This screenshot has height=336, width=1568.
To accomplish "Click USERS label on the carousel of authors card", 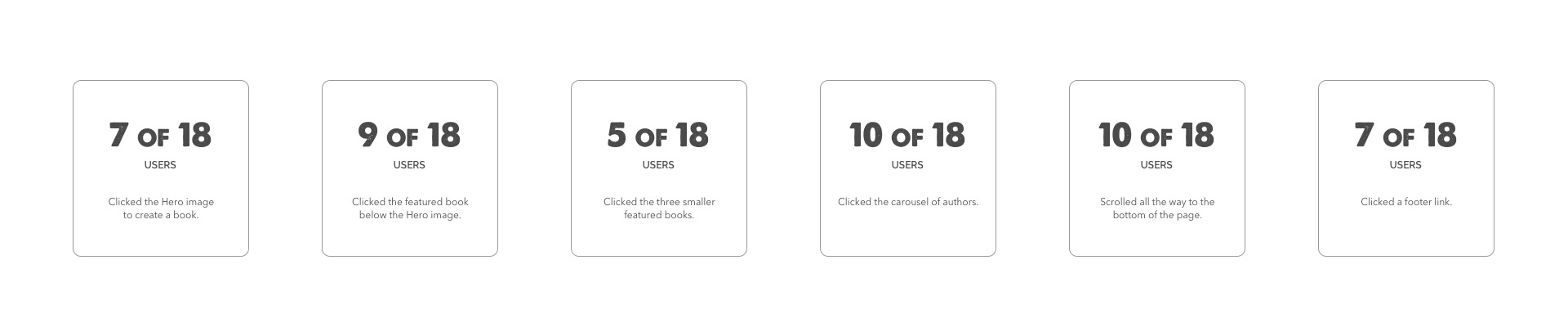I will (x=907, y=165).
